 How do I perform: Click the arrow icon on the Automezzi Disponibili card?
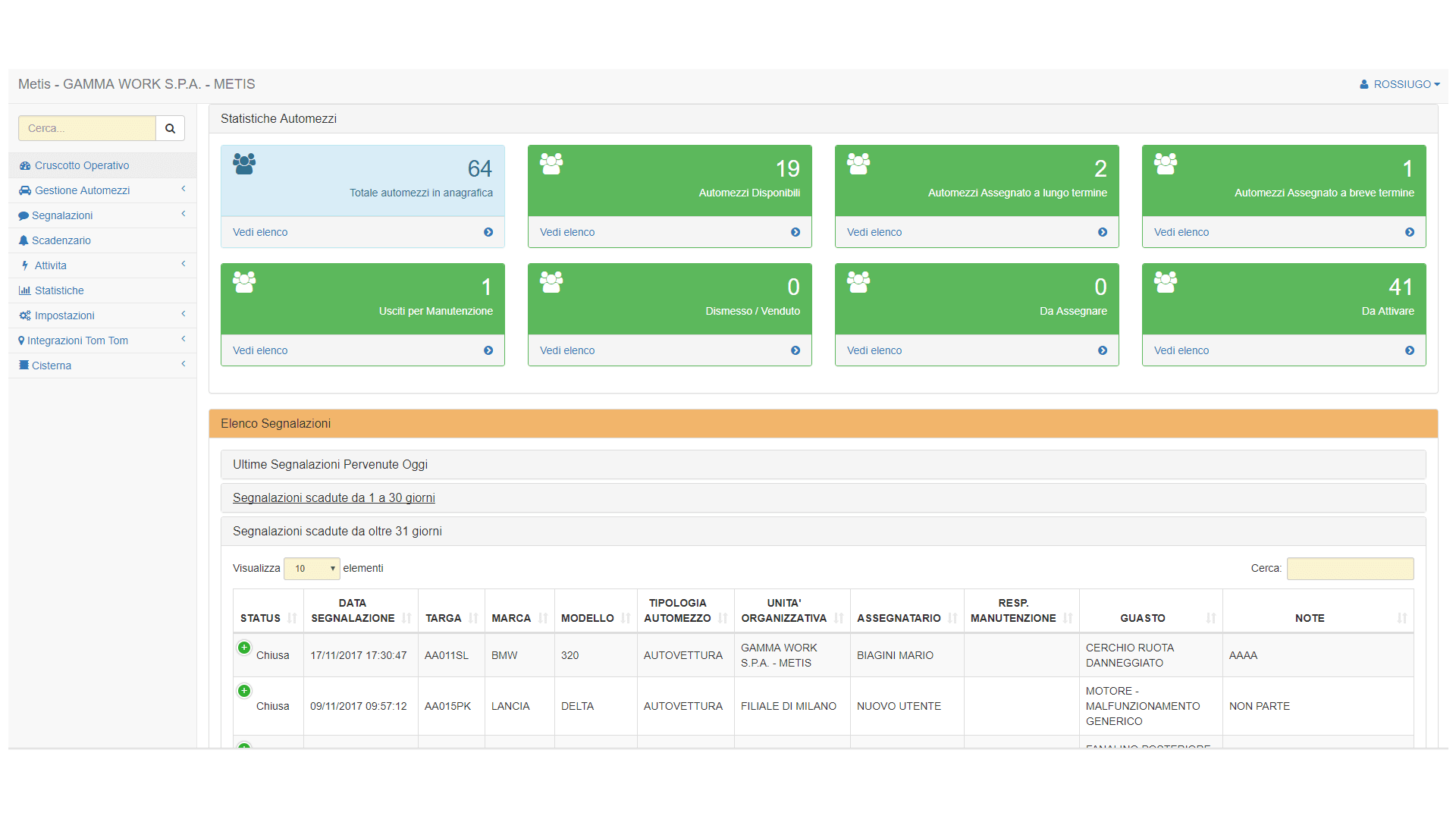[x=795, y=232]
